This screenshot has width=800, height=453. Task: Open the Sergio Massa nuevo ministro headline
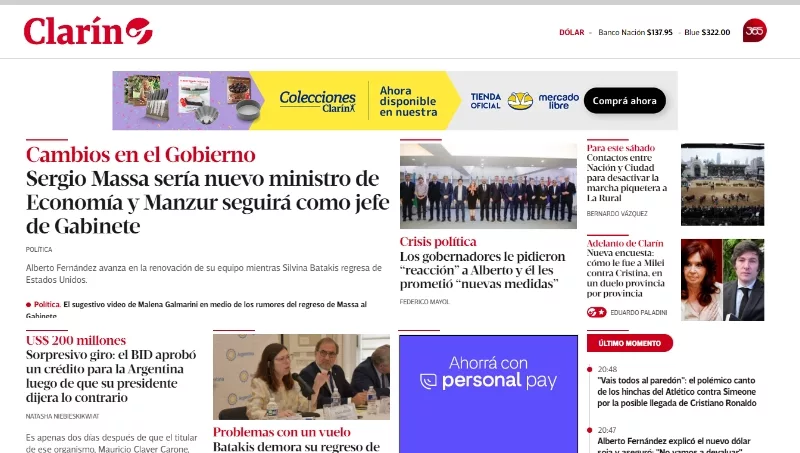click(207, 202)
